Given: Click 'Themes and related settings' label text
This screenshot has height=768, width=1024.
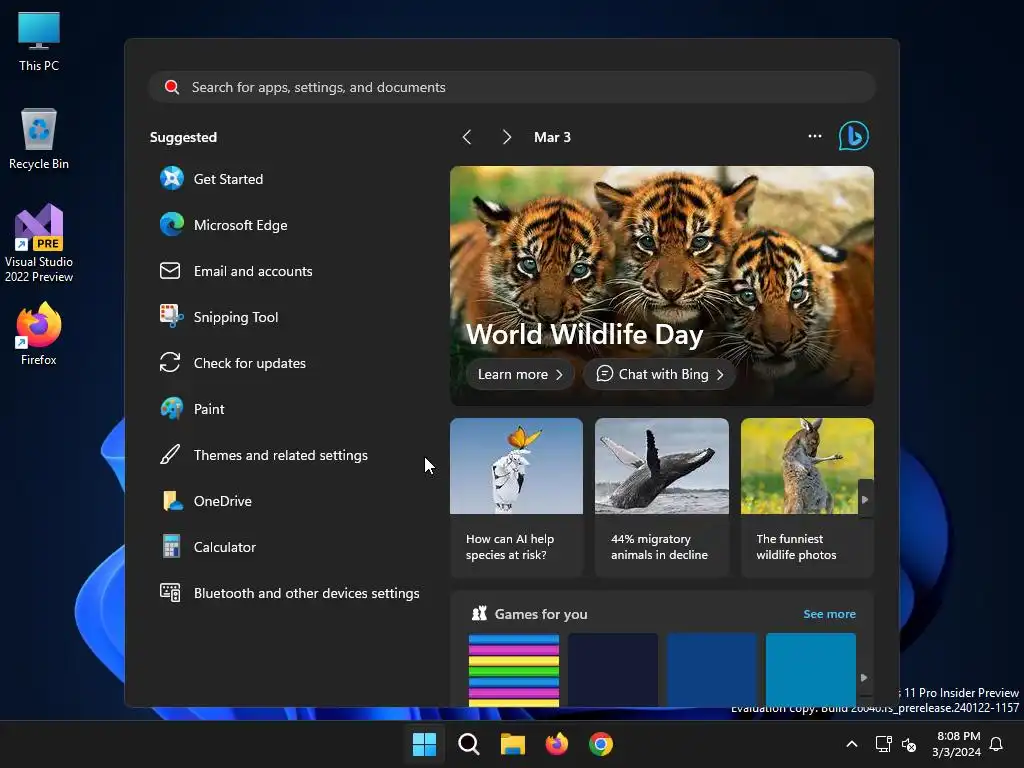Looking at the screenshot, I should pyautogui.click(x=281, y=455).
